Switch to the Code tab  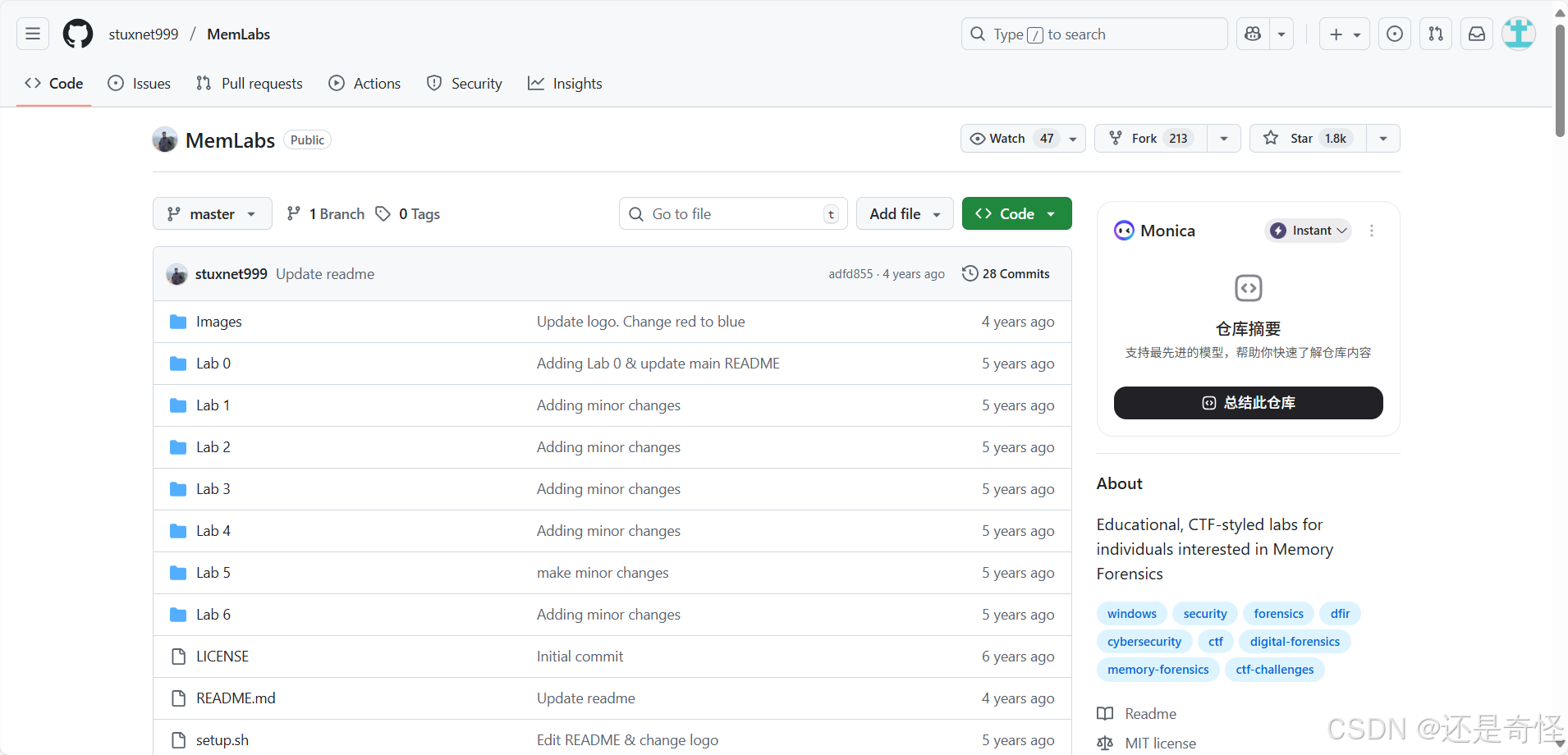click(x=54, y=84)
